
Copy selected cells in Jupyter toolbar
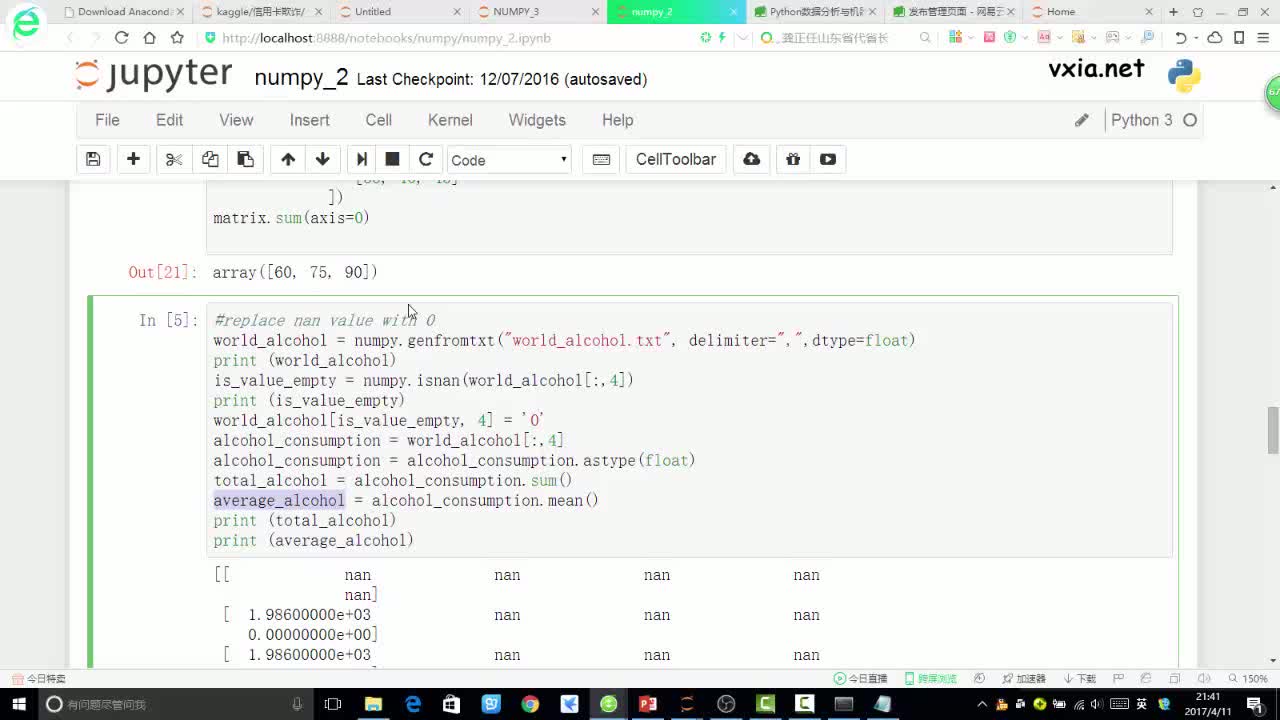[x=210, y=159]
